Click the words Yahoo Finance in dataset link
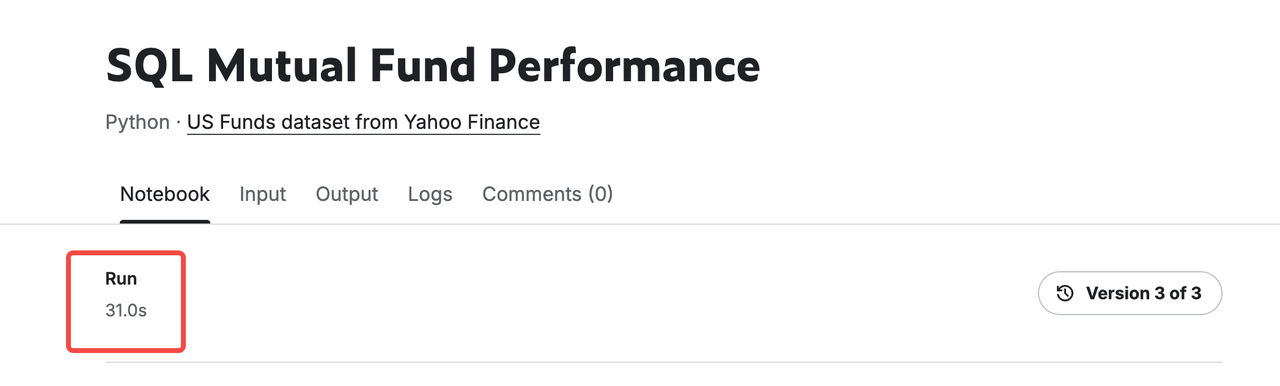 472,122
